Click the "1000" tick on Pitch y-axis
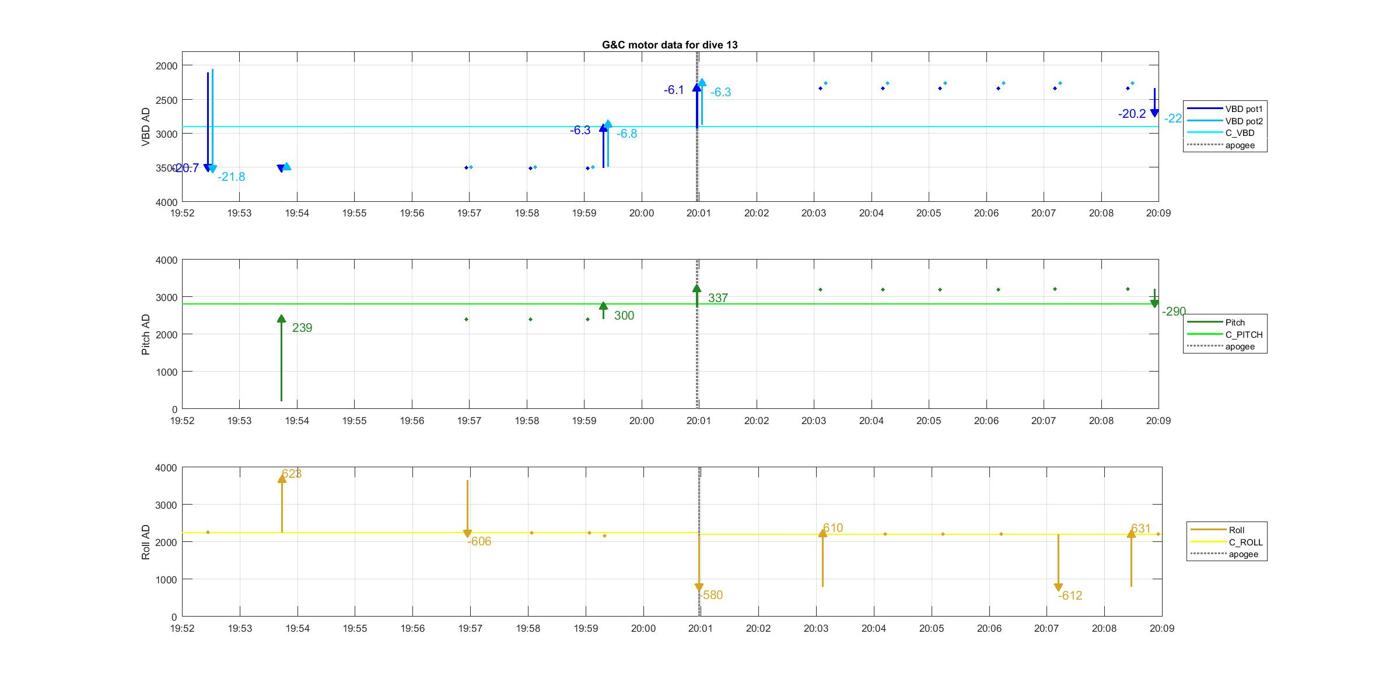Viewport: 1400px width, 693px height. (x=166, y=372)
